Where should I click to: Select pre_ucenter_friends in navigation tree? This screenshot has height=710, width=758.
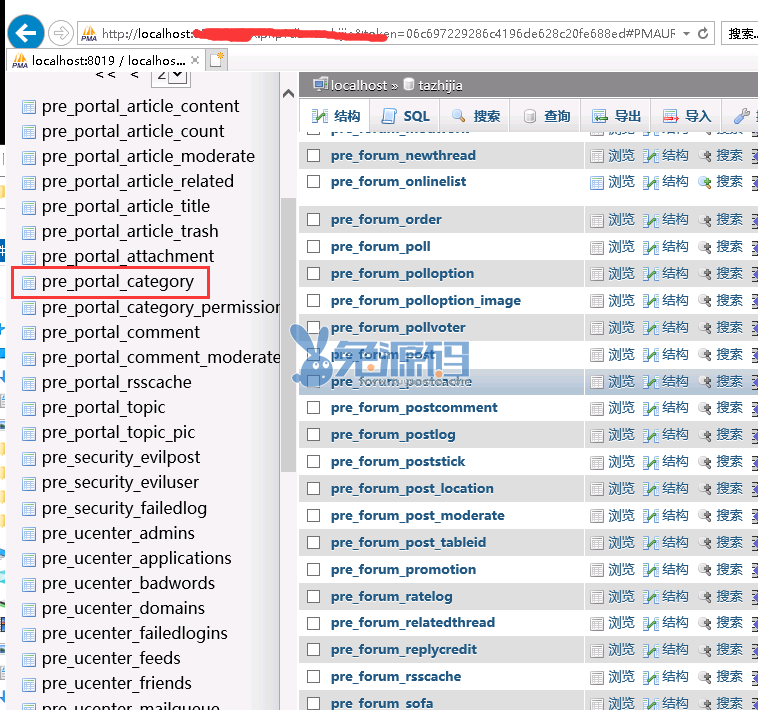[x=117, y=683]
